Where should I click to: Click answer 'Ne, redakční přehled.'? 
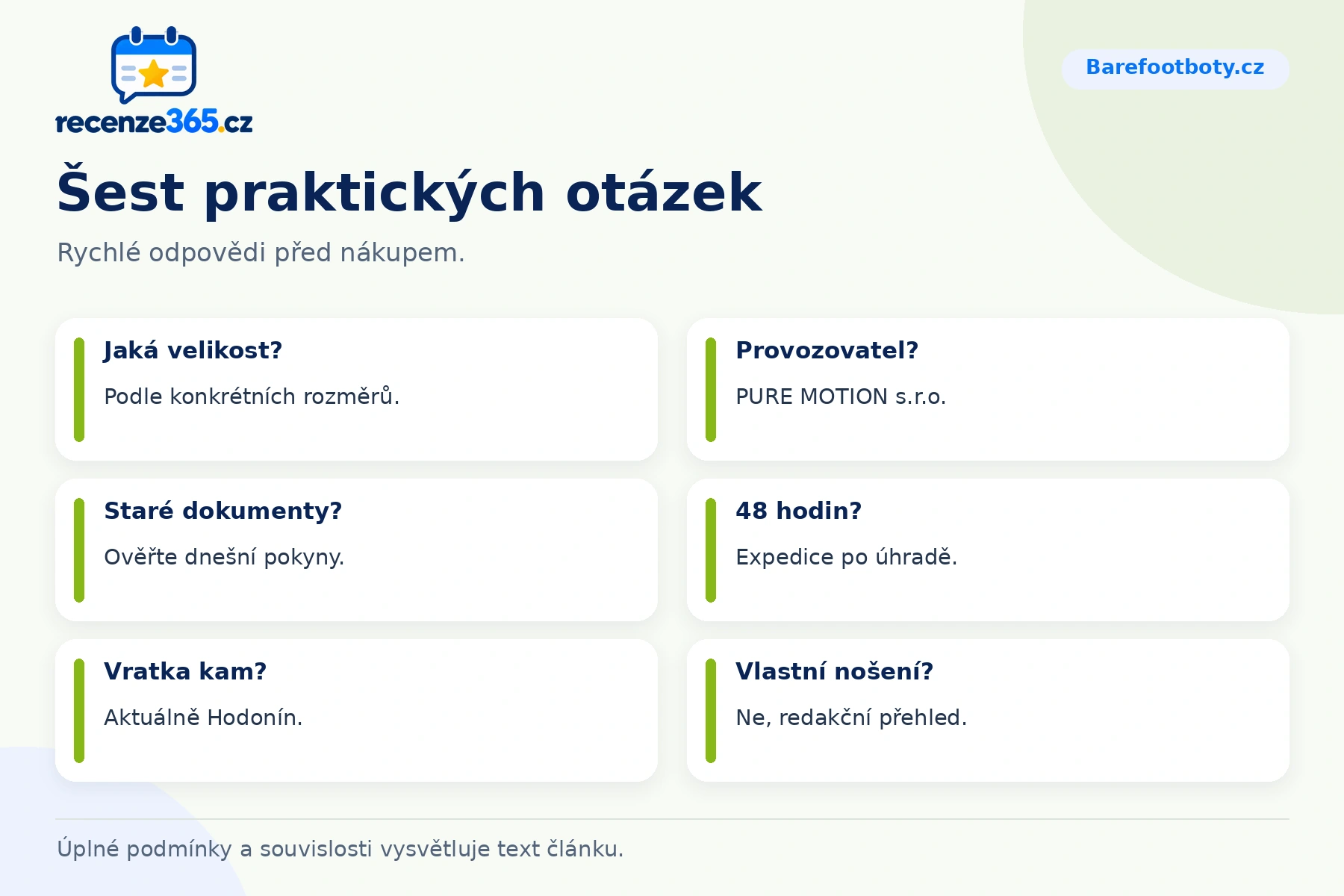[x=851, y=718]
